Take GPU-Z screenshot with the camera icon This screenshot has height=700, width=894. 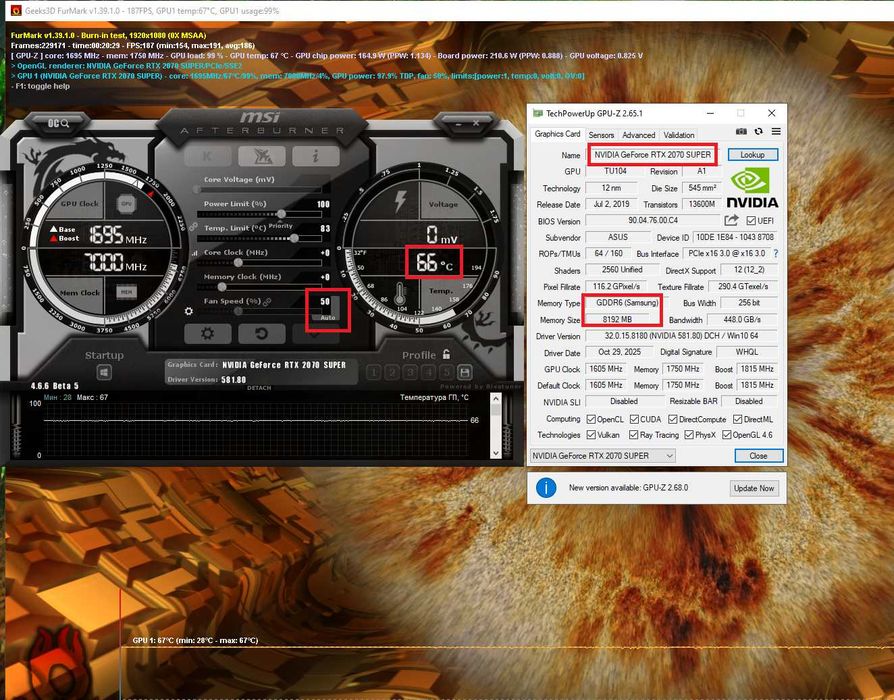click(x=741, y=132)
